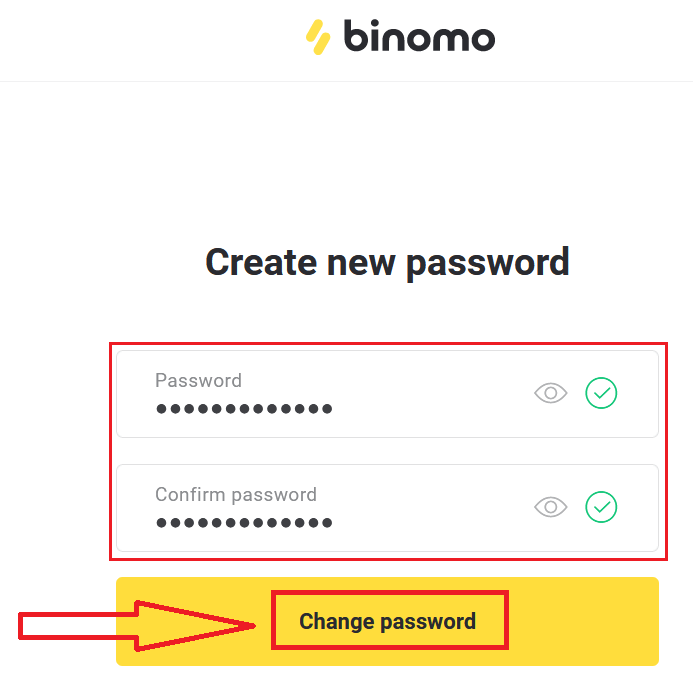Click the binomo wordmark text
This screenshot has height=681, width=693.
[x=419, y=38]
